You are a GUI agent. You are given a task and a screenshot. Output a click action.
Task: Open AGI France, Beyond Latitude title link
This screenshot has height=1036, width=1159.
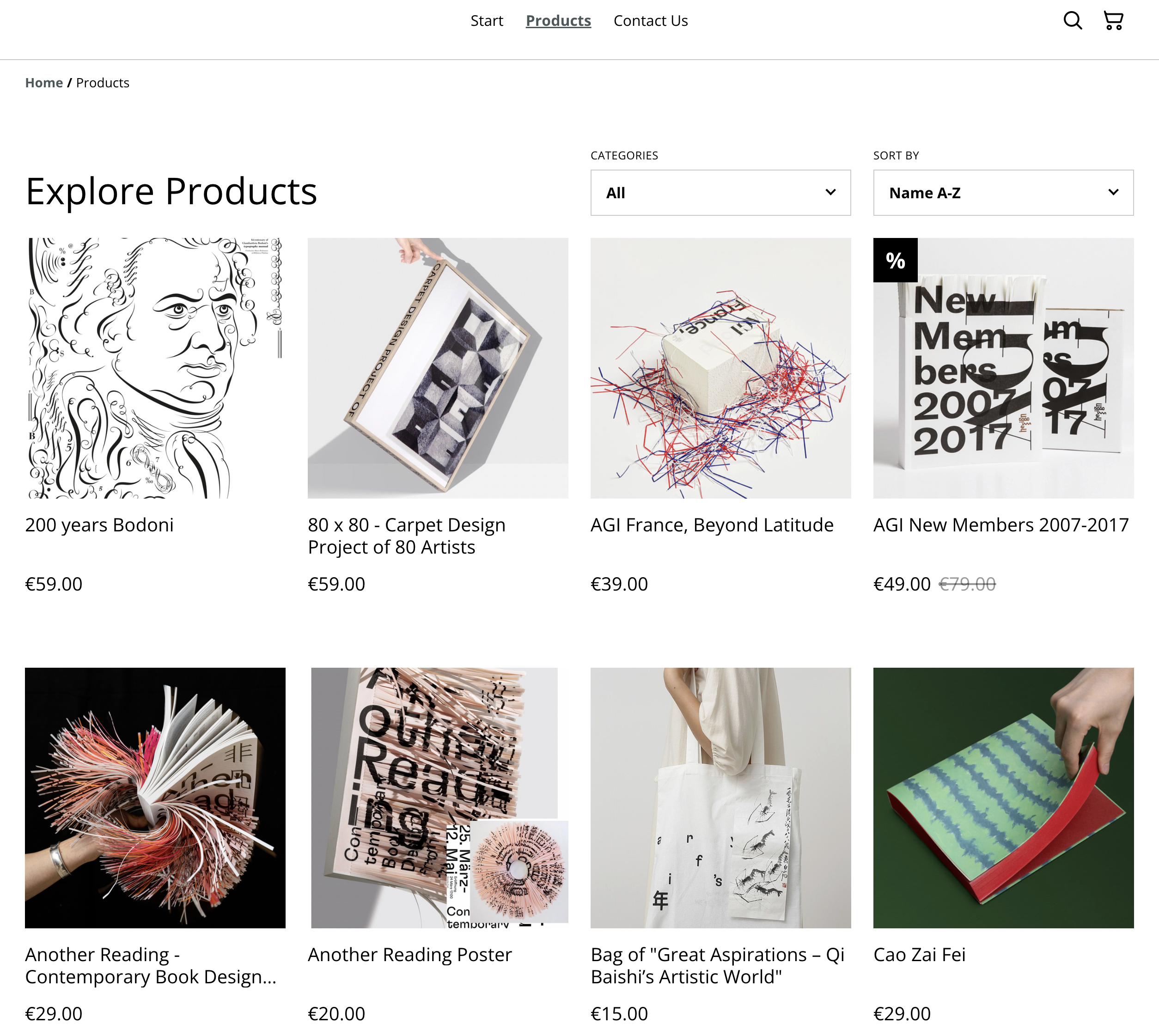tap(712, 525)
